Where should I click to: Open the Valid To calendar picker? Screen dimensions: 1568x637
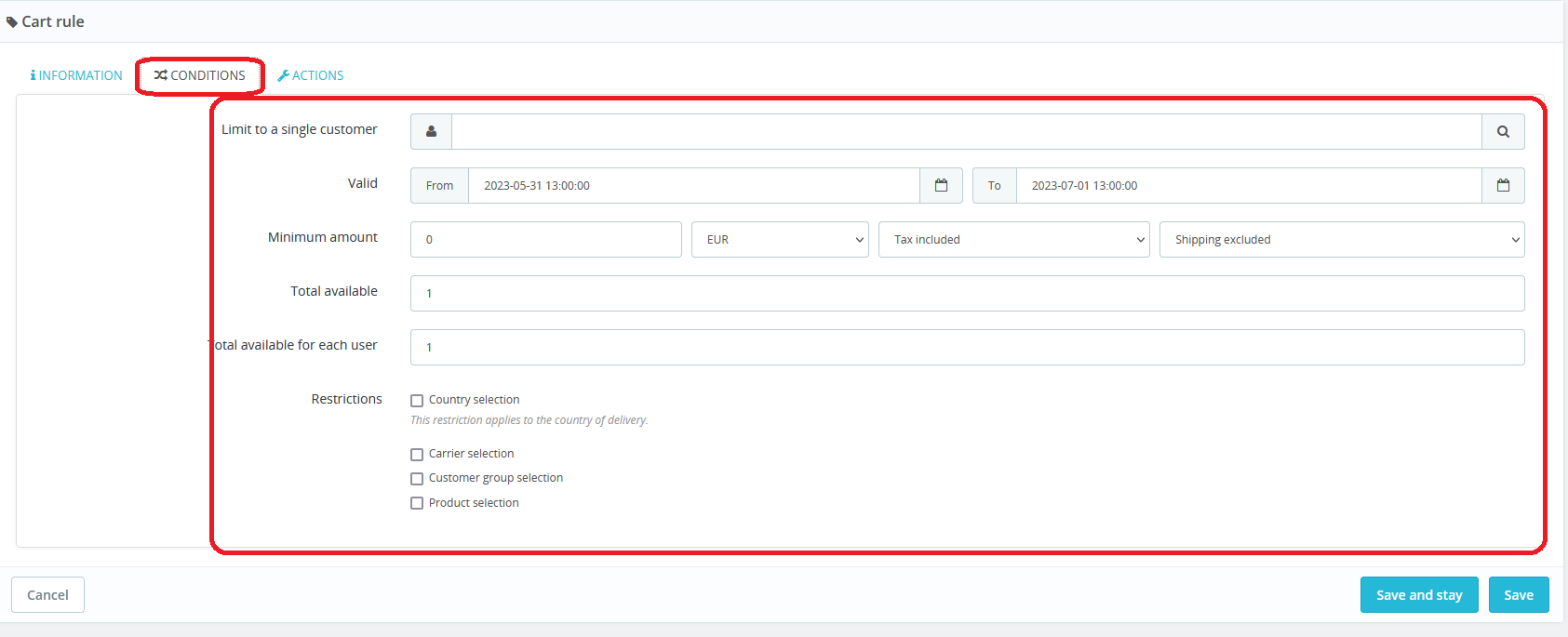pos(1502,186)
